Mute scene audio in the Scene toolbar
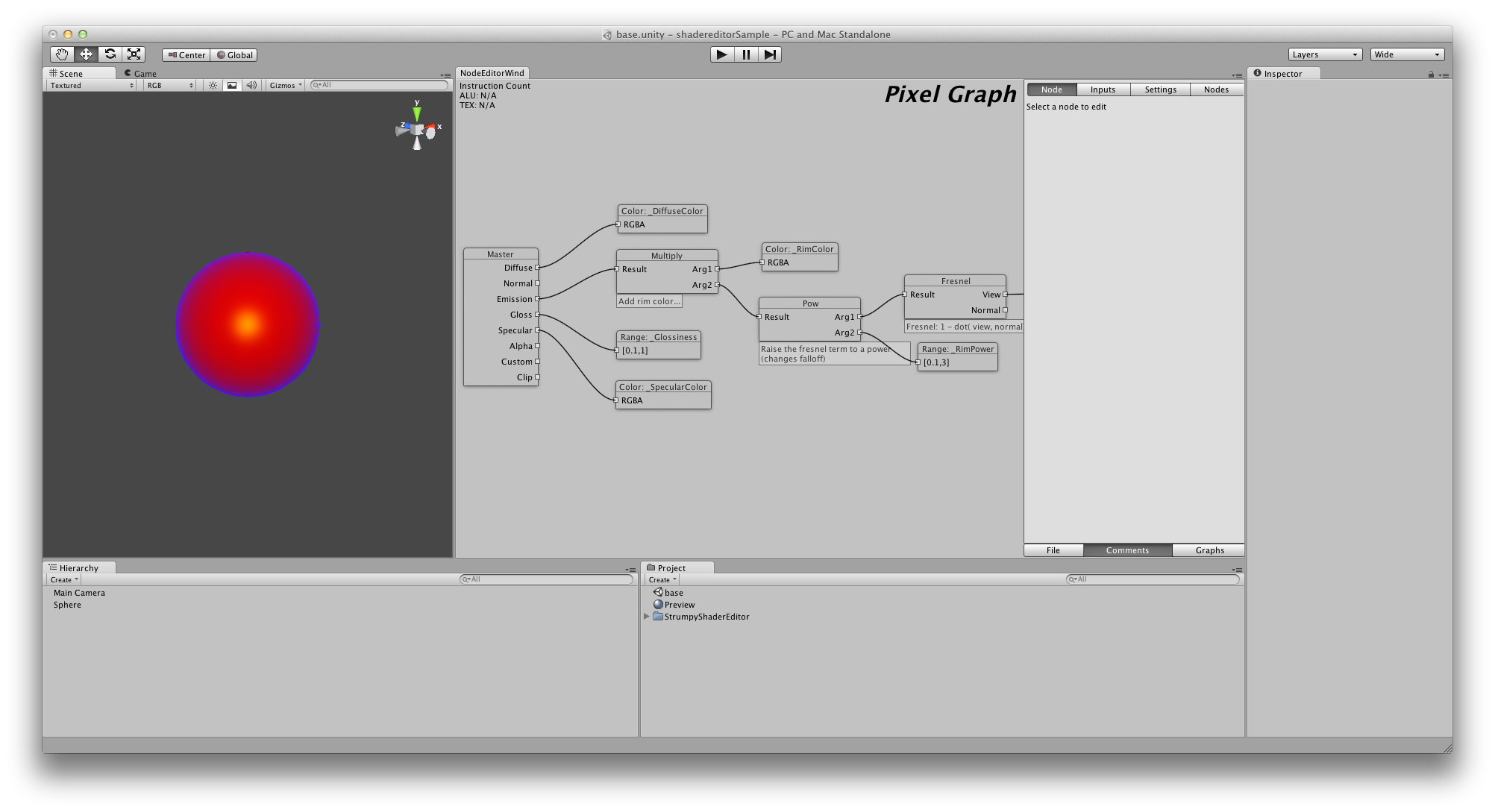This screenshot has height=812, width=1495. 251,85
